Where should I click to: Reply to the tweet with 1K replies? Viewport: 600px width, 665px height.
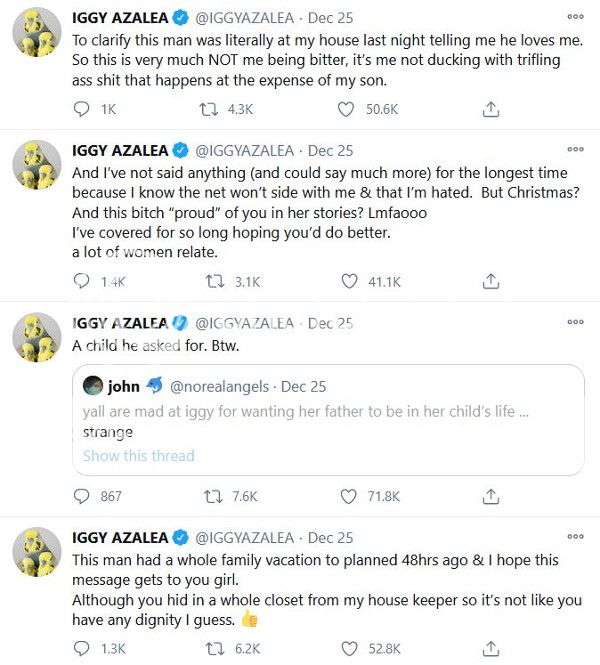pyautogui.click(x=83, y=110)
